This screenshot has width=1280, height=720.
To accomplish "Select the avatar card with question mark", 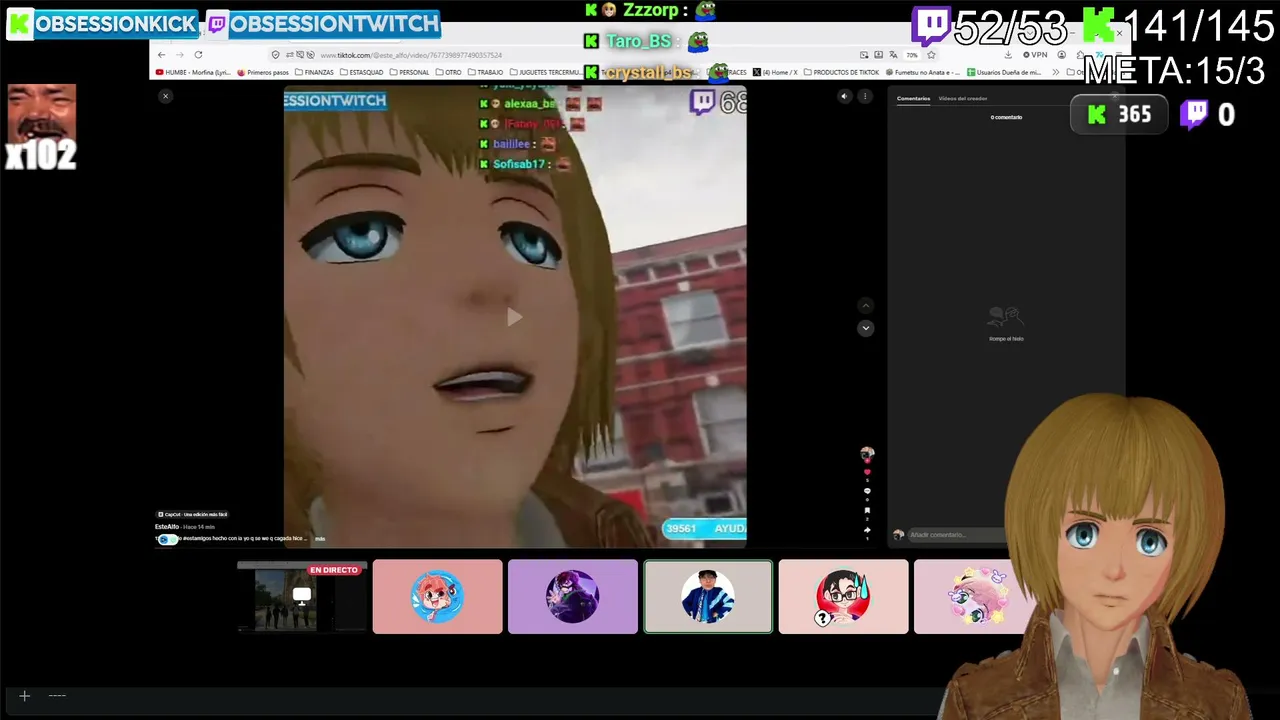I will coord(843,597).
